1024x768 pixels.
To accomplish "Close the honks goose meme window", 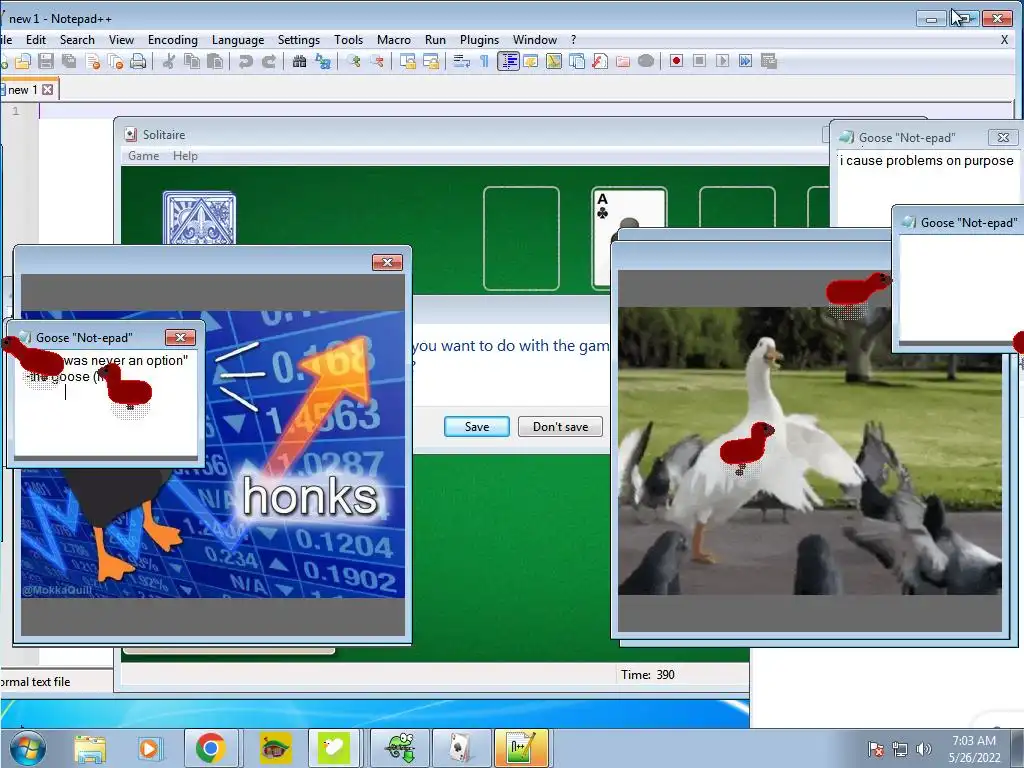I will [x=387, y=263].
